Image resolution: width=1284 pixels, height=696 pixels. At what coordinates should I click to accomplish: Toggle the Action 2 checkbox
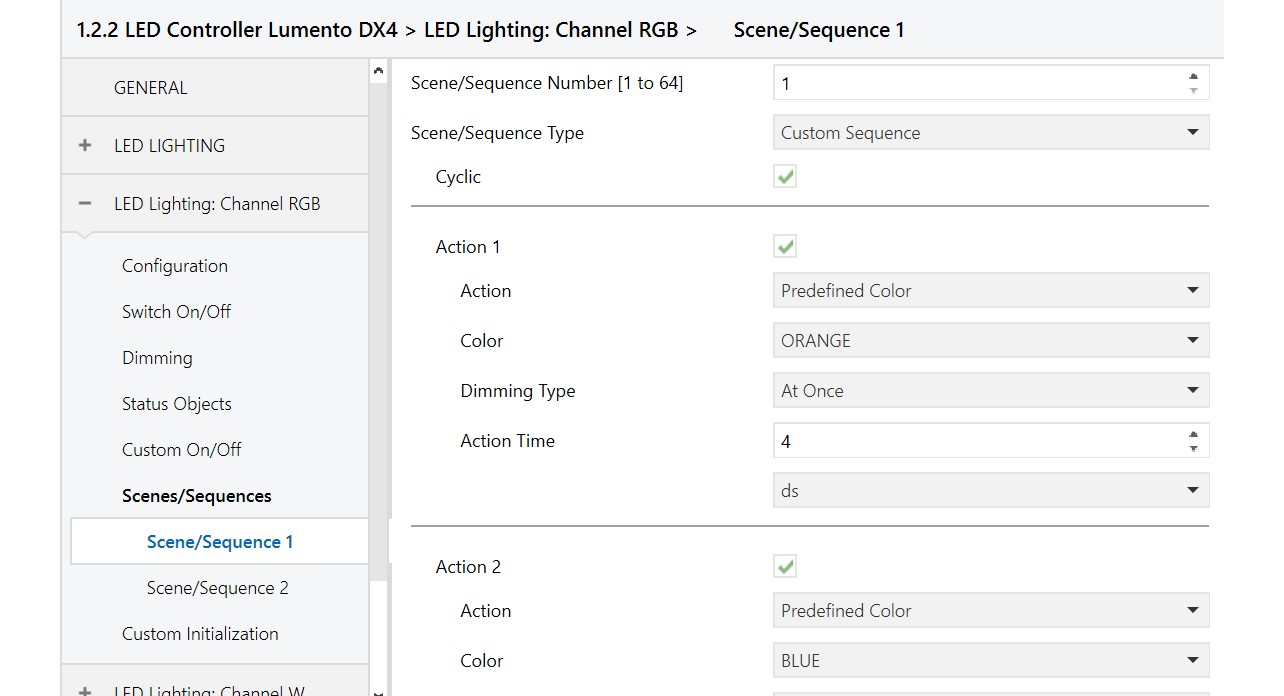coord(785,567)
